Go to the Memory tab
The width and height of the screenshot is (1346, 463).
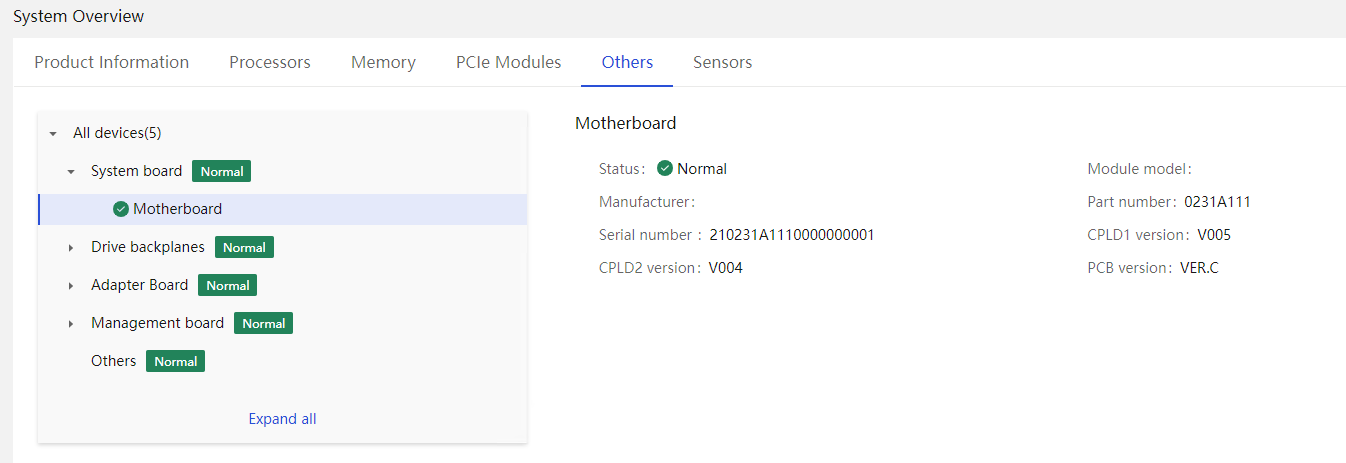click(383, 62)
